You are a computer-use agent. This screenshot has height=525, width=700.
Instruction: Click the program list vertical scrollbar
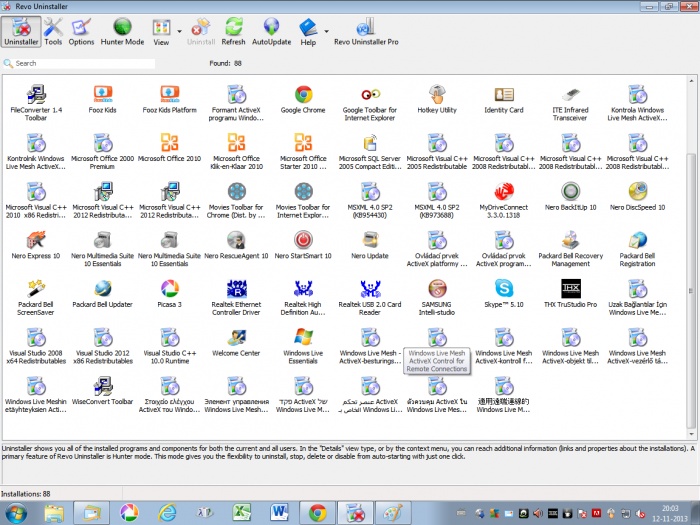(x=693, y=200)
